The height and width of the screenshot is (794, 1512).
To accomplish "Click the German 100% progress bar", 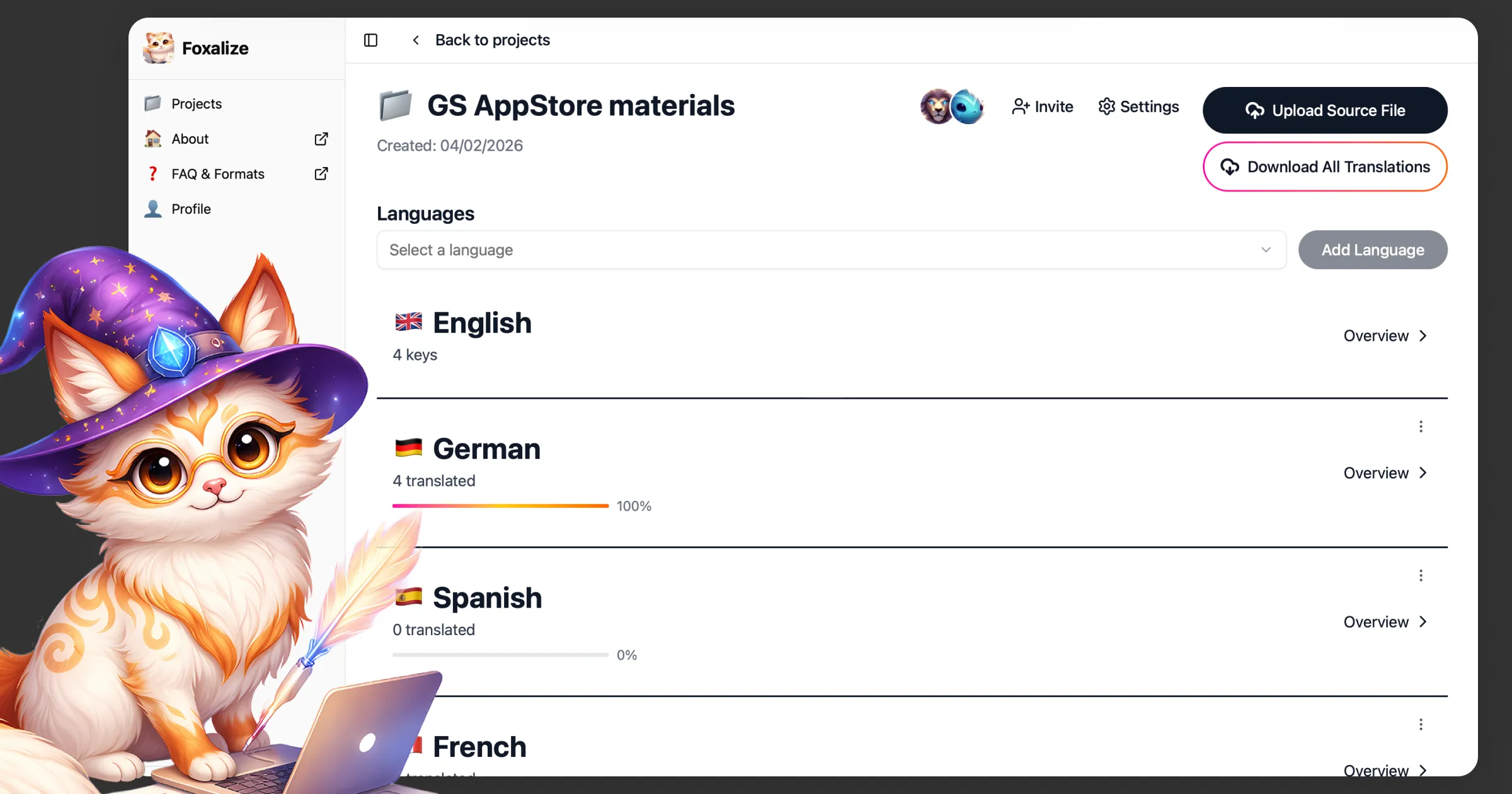I will [500, 506].
